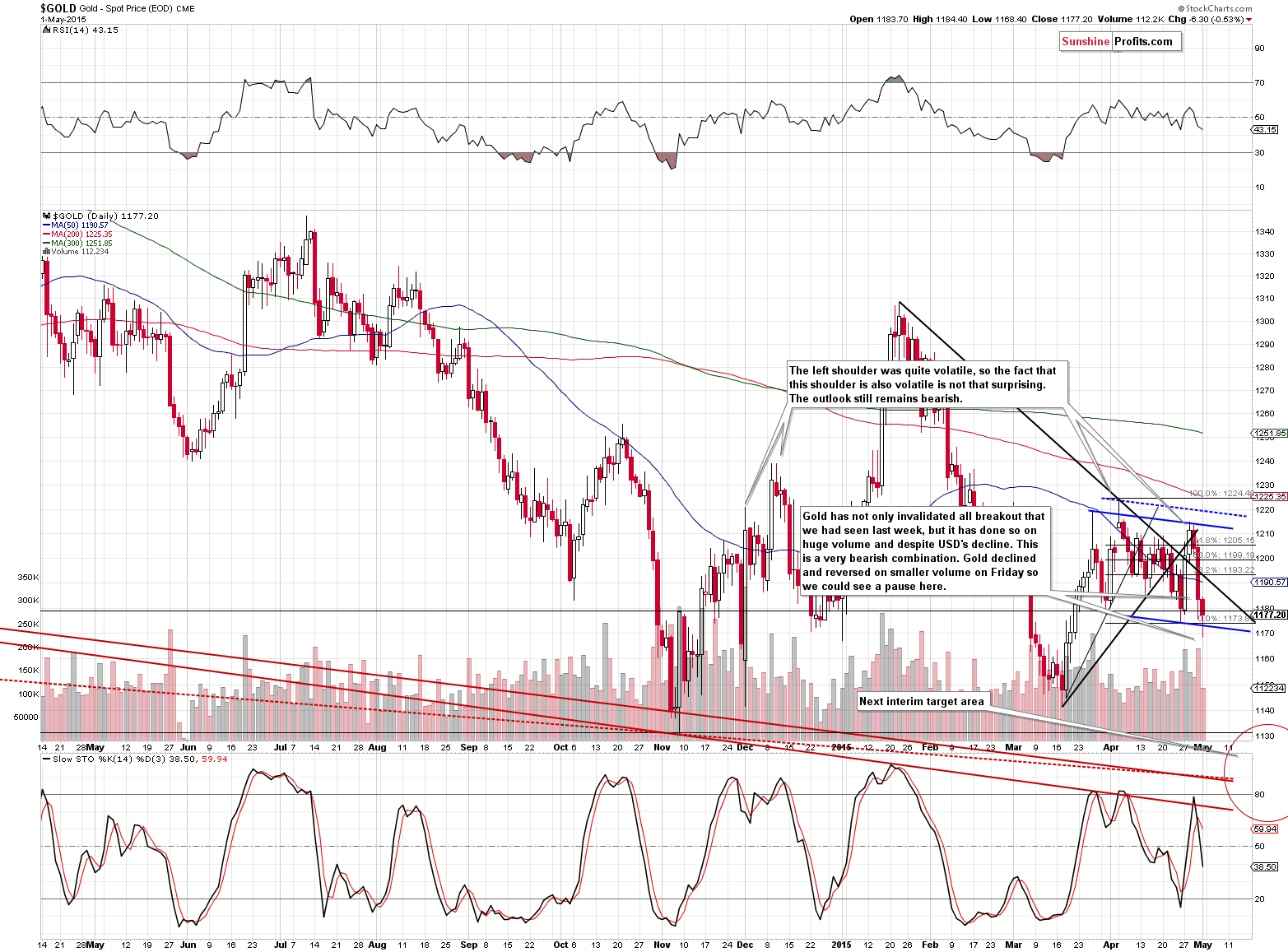The height and width of the screenshot is (952, 1288).
Task: Click the RSI(14) 43.15 label
Action: point(84,30)
